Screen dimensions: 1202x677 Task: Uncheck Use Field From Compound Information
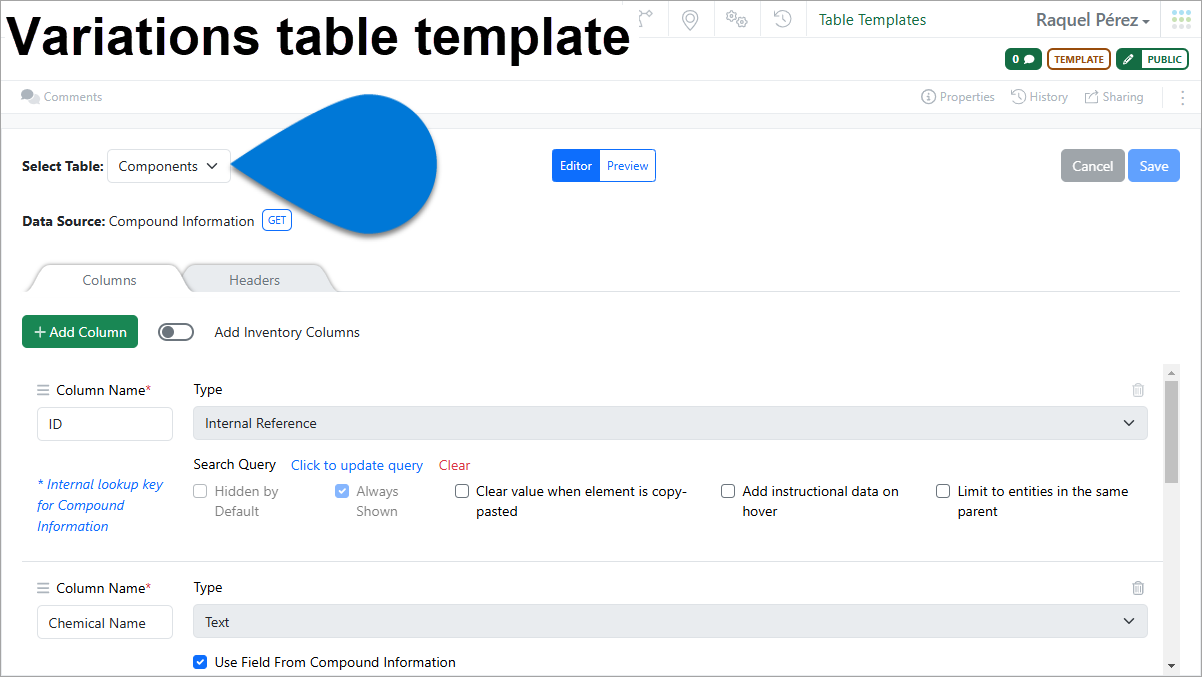200,662
